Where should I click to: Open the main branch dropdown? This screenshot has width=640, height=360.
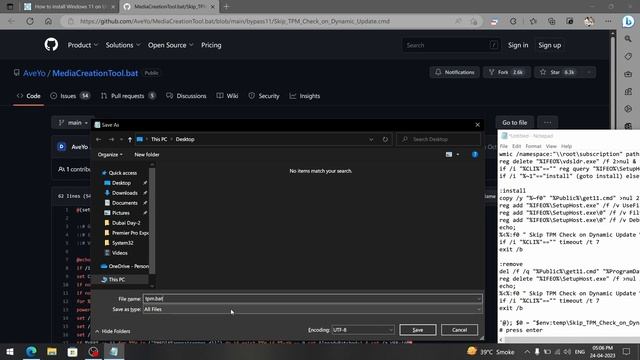pyautogui.click(x=73, y=122)
